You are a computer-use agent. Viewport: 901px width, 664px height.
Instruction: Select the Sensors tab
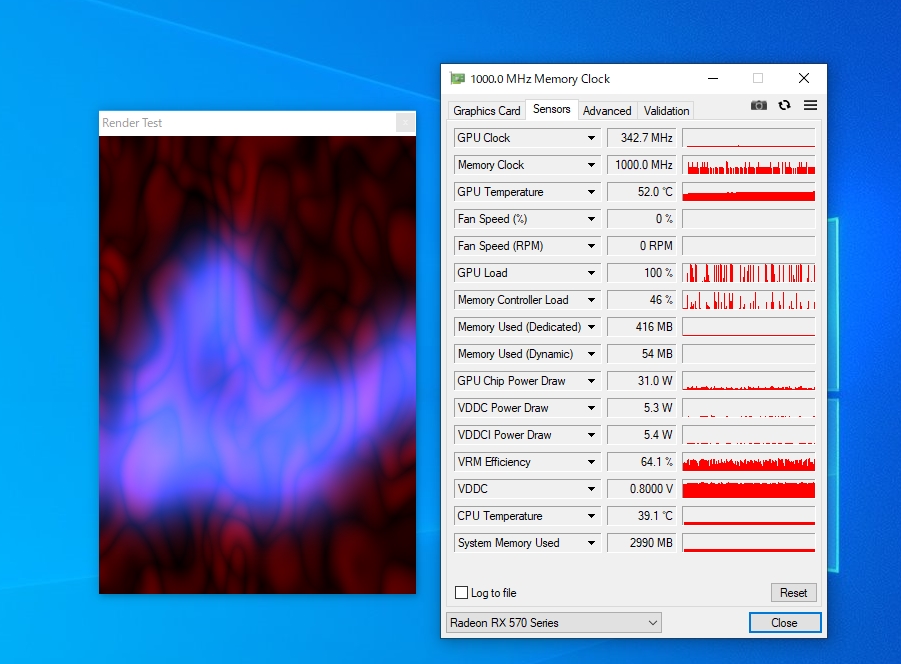tap(552, 109)
